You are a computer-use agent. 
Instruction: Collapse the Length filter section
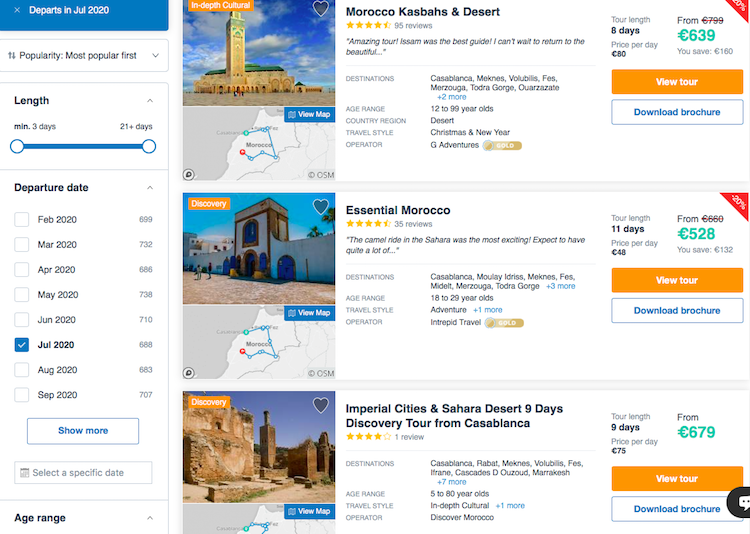coord(150,100)
